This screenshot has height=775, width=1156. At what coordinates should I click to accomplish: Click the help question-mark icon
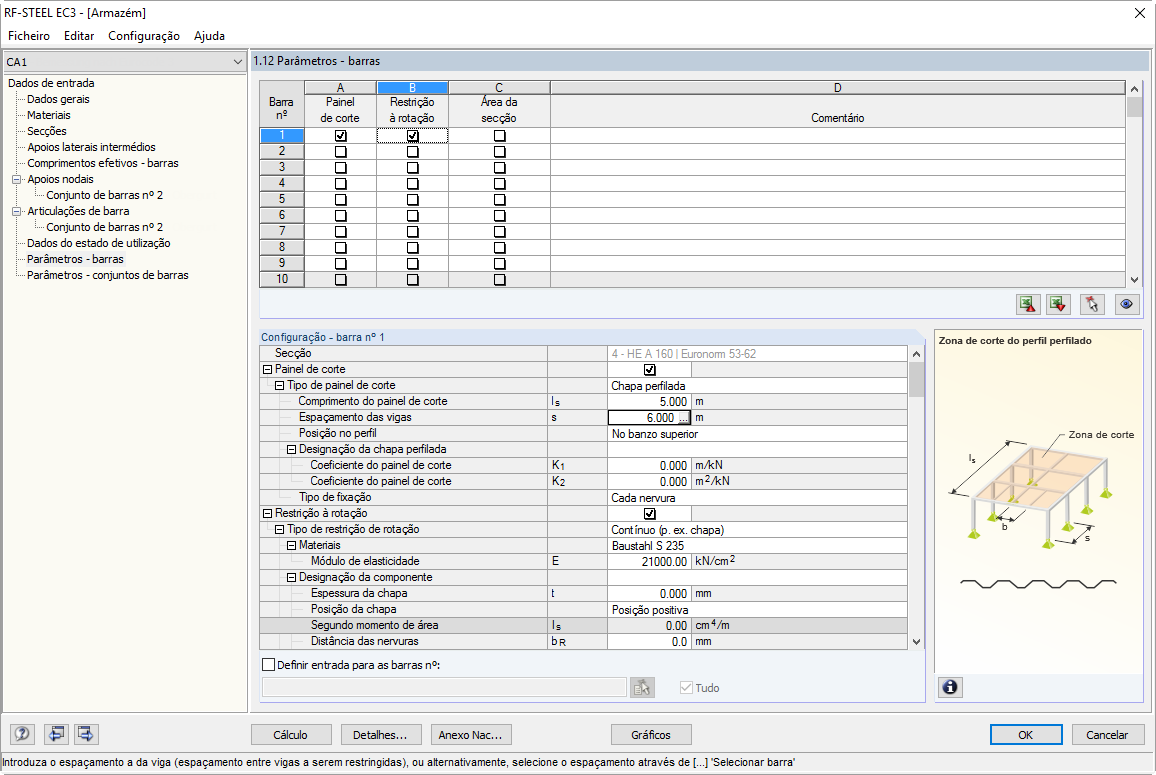(22, 734)
